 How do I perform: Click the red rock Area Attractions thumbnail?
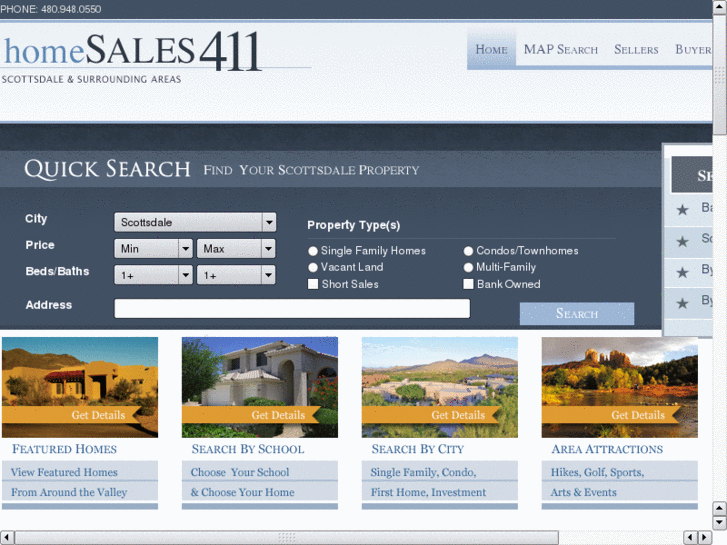[x=619, y=387]
